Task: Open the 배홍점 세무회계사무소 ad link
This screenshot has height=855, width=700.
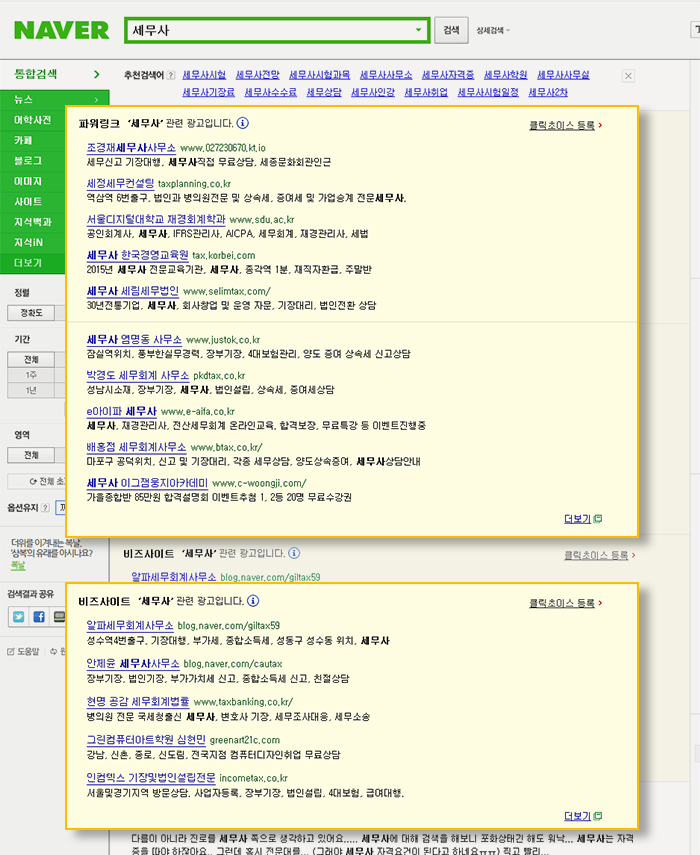Action: click(x=136, y=447)
